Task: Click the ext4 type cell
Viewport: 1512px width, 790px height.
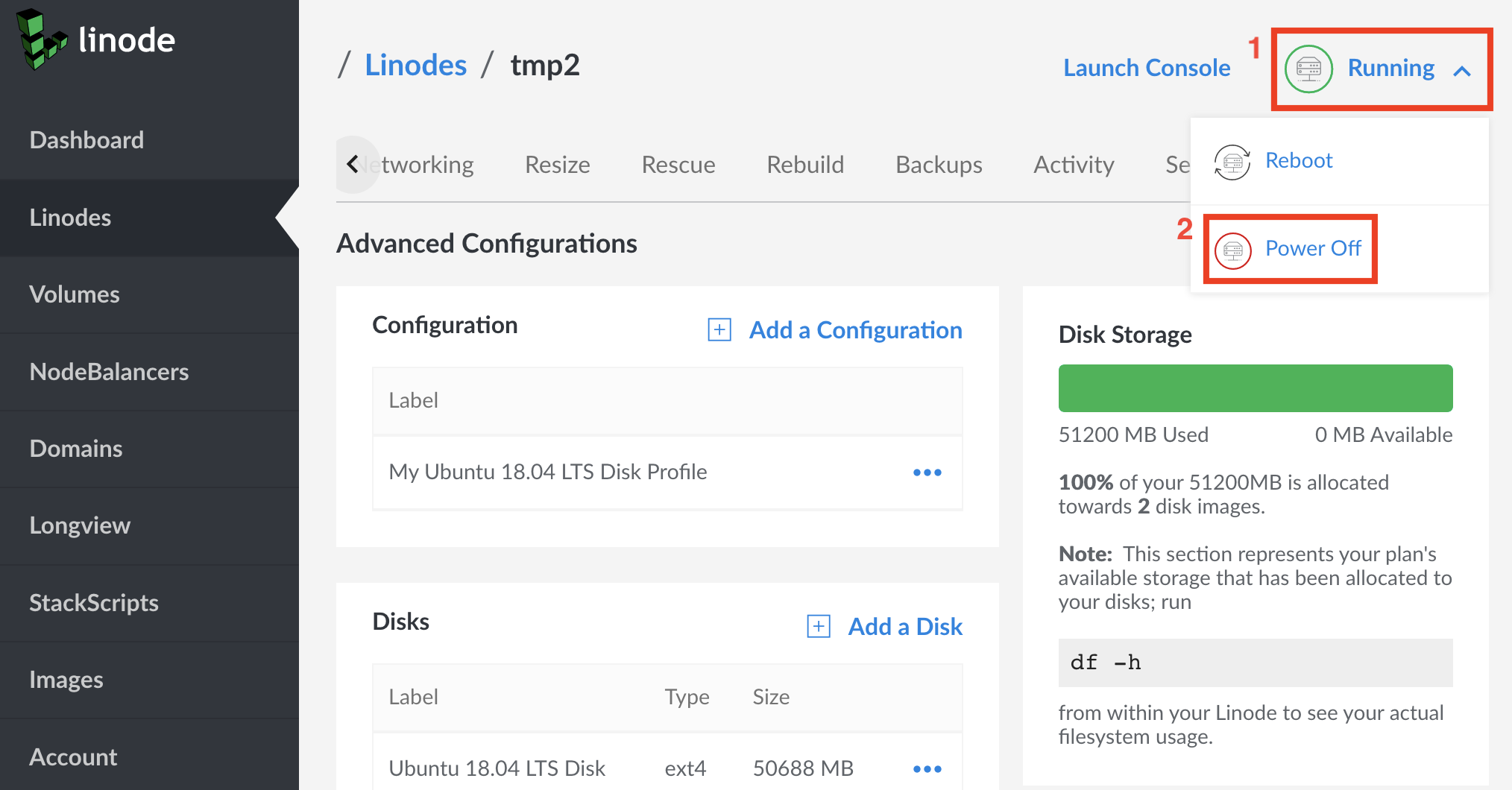Action: [685, 768]
